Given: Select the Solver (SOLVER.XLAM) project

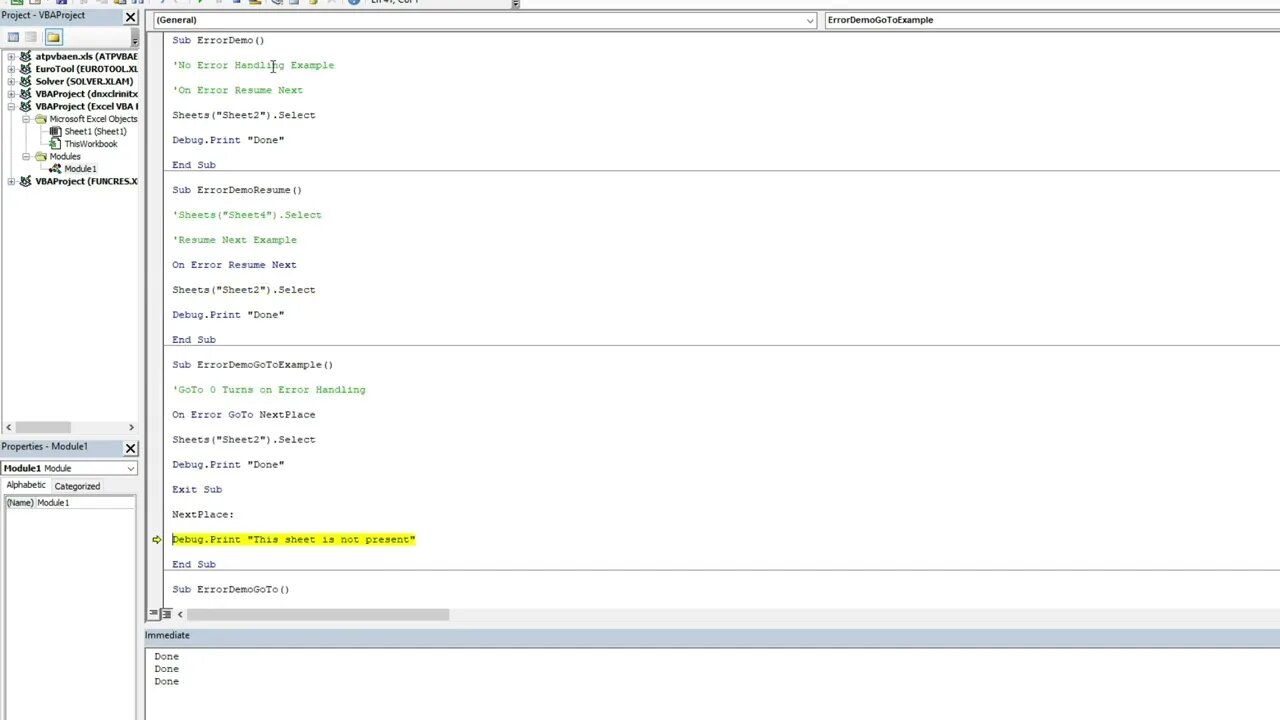Looking at the screenshot, I should click(x=84, y=82).
